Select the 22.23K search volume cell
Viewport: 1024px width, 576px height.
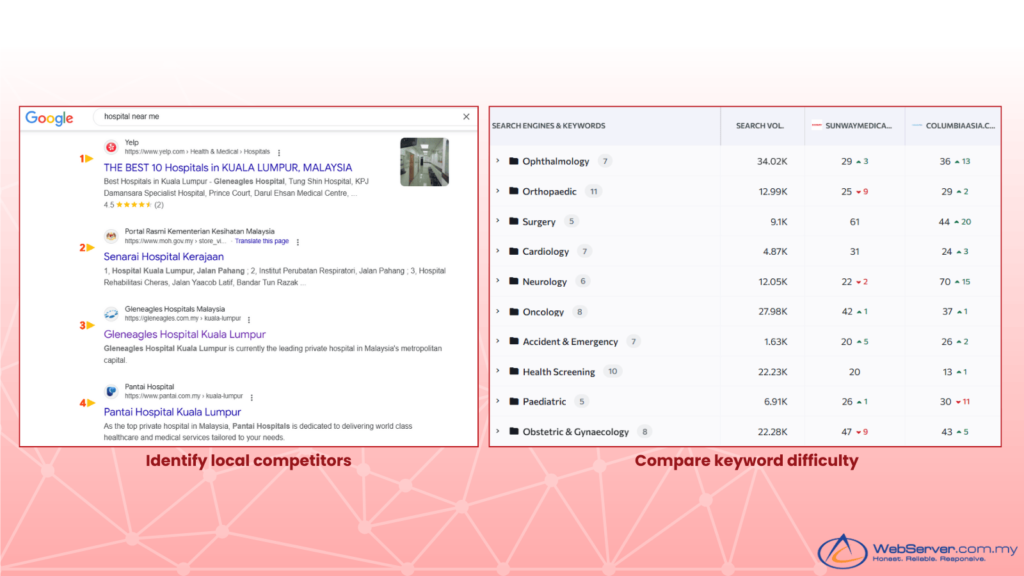pos(773,372)
